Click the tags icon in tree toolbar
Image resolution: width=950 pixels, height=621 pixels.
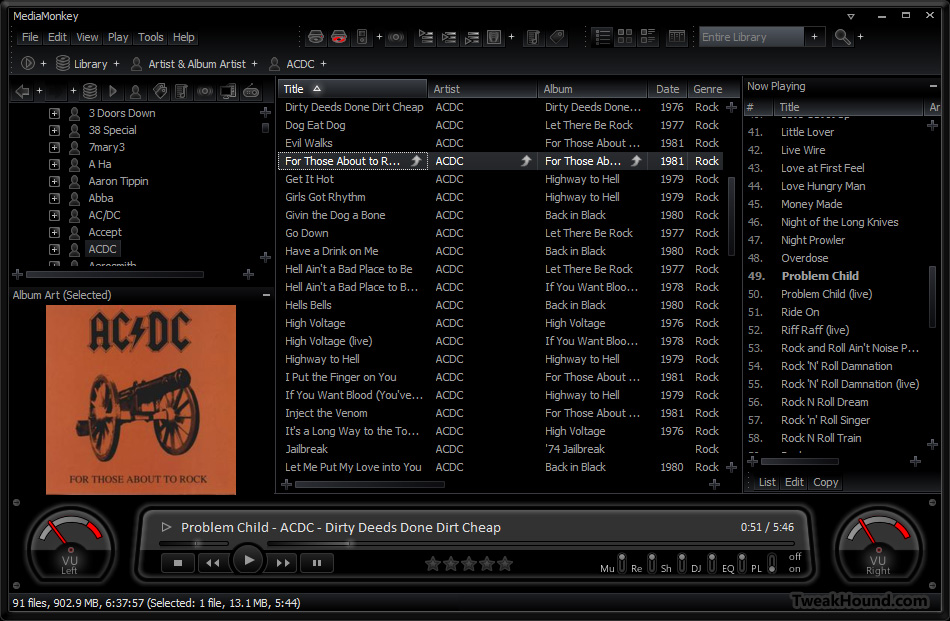(159, 91)
